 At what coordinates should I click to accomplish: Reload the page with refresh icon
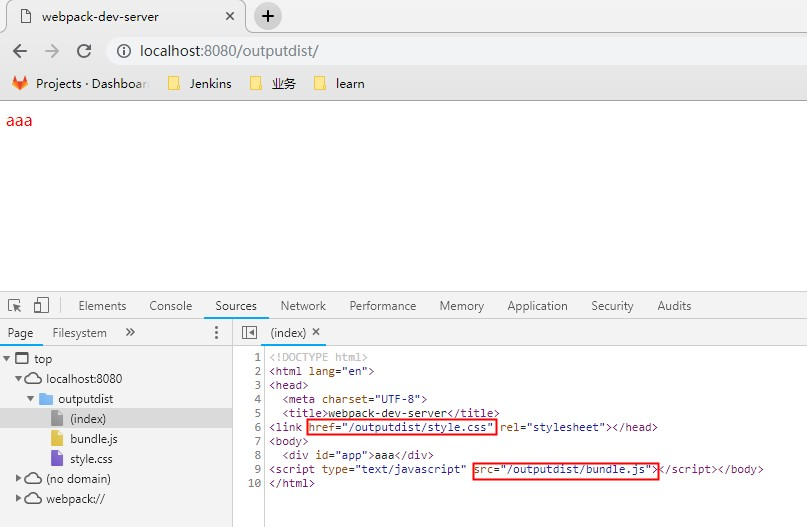[x=84, y=51]
